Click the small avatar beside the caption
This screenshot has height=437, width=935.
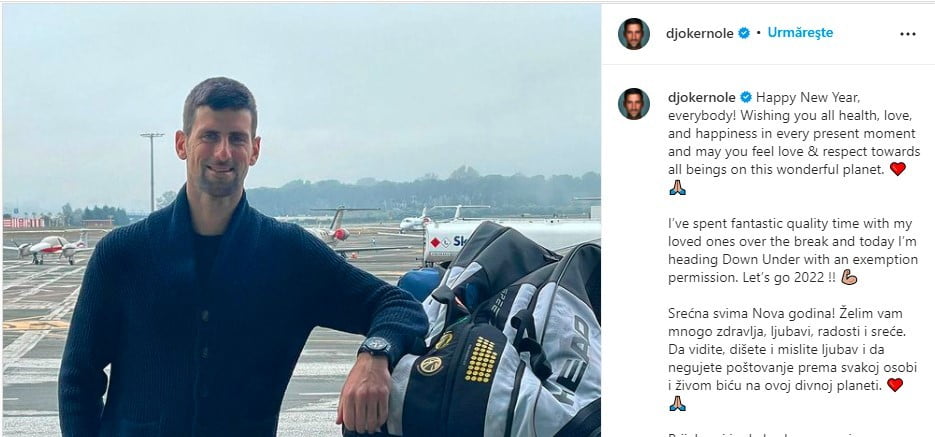click(633, 104)
